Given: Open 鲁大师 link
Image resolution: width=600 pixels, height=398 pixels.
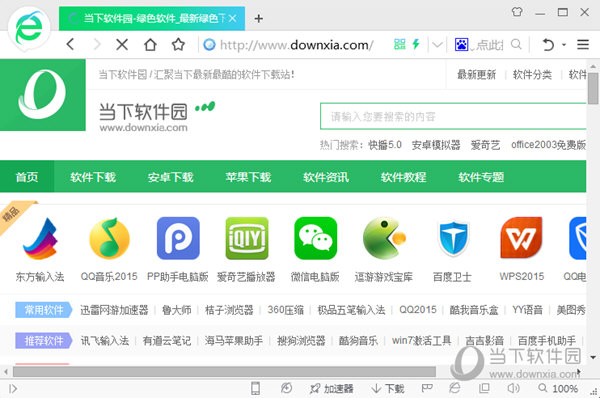Looking at the screenshot, I should click(x=176, y=310).
